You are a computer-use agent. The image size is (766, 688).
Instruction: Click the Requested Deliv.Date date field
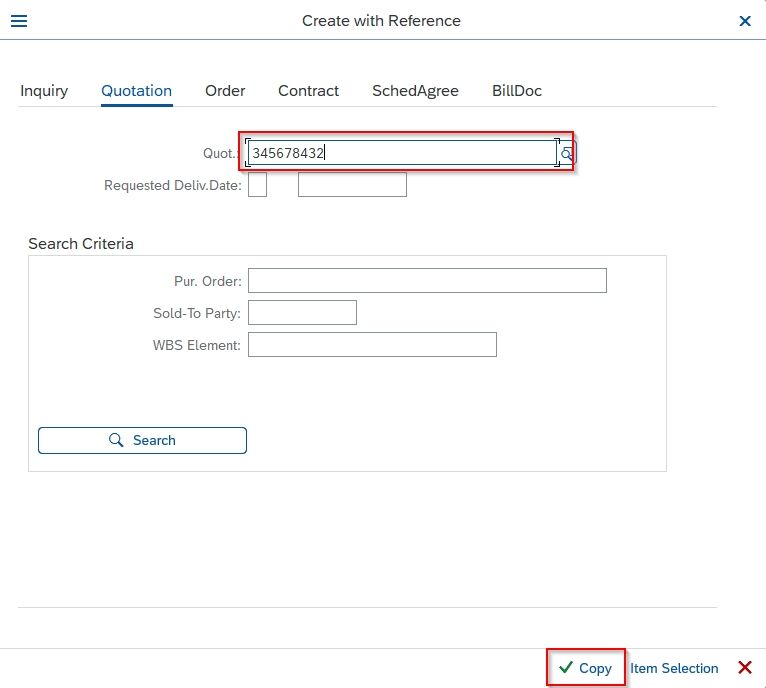point(352,185)
